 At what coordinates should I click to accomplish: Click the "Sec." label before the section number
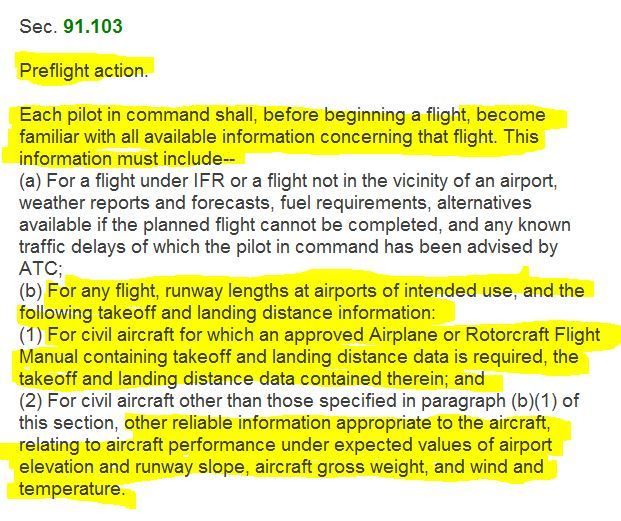[x=39, y=27]
